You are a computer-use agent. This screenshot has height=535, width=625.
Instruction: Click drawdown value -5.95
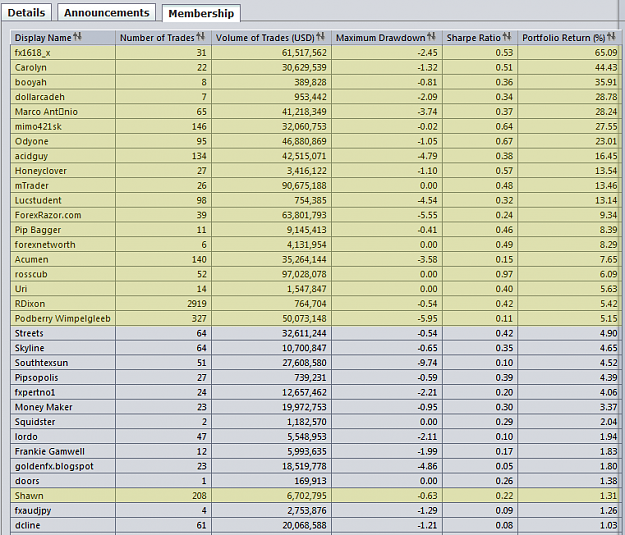[427, 318]
